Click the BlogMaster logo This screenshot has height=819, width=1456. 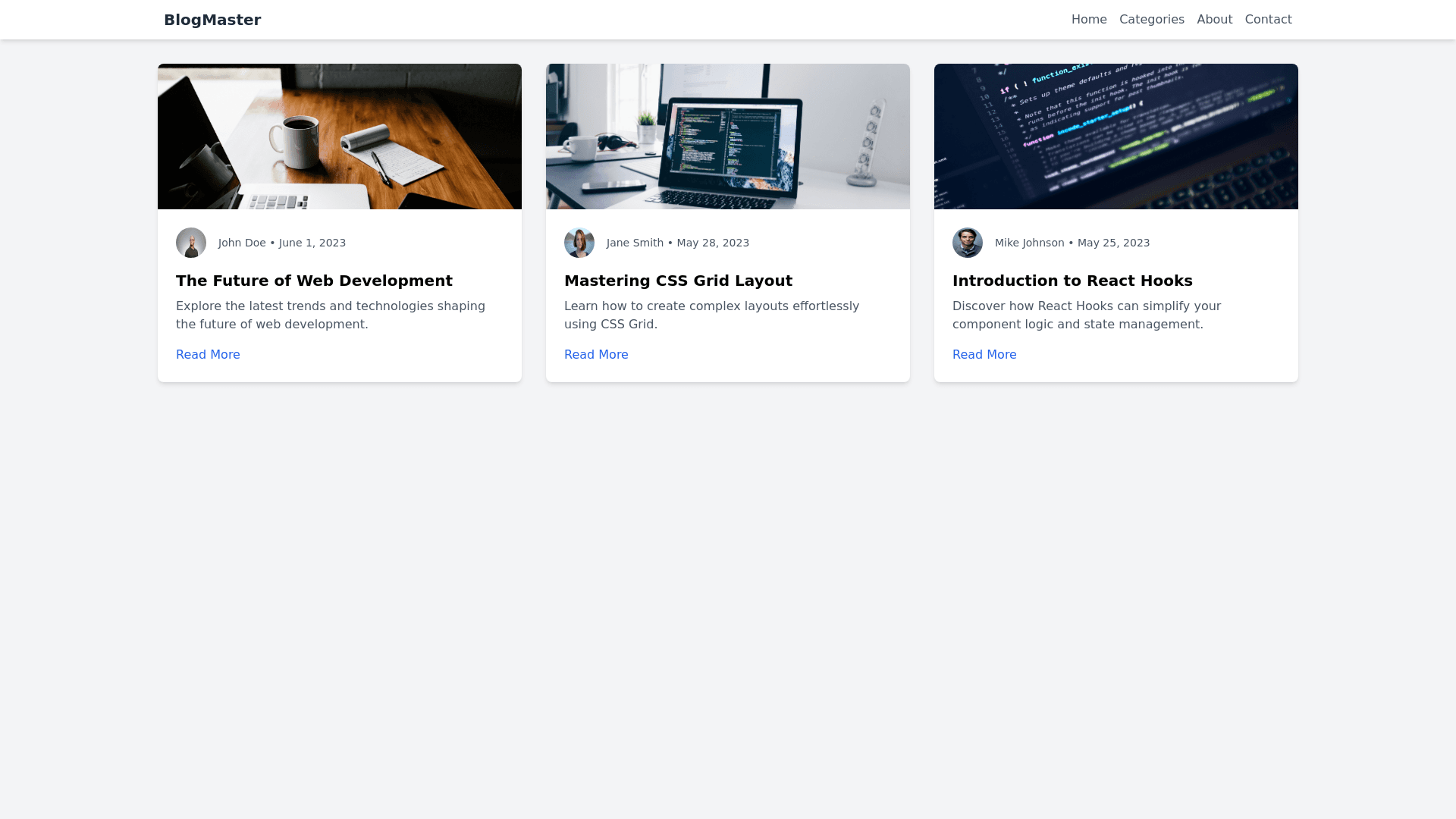212,20
